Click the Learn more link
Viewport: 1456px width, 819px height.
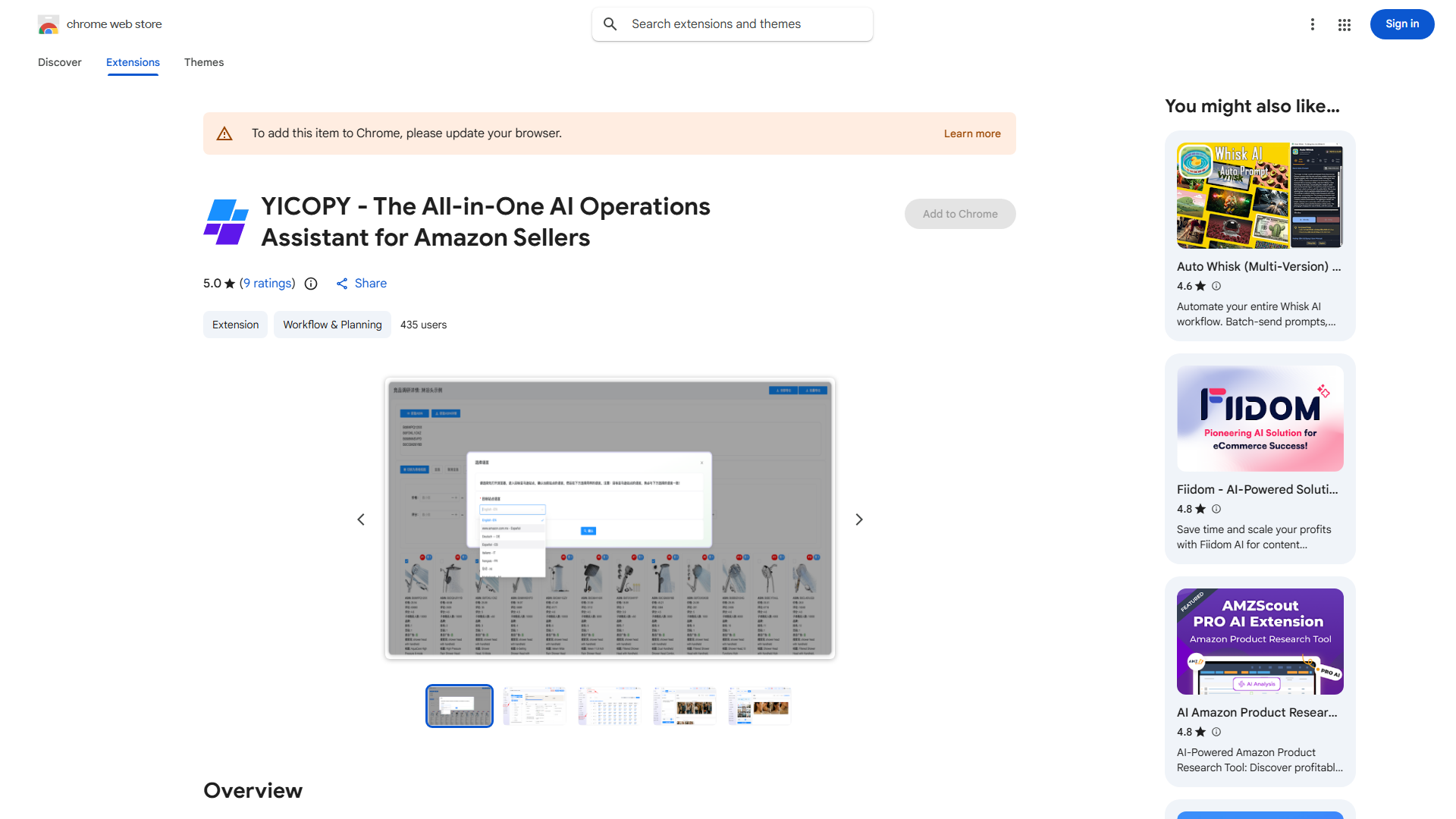tap(971, 133)
